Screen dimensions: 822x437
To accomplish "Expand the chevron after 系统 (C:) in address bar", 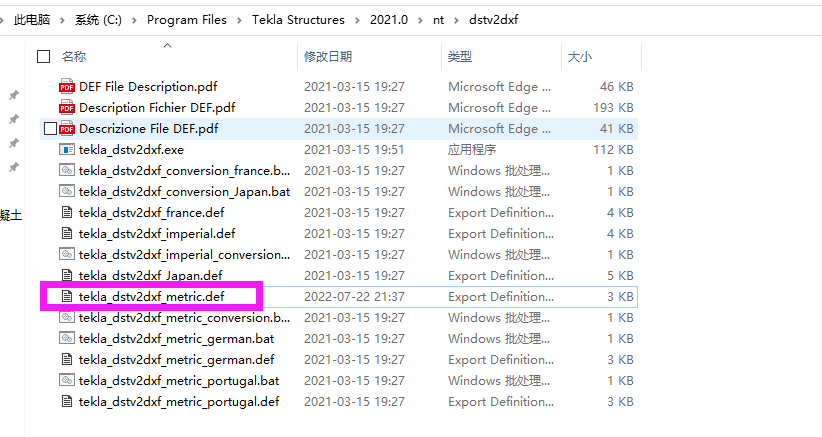I will pyautogui.click(x=135, y=20).
